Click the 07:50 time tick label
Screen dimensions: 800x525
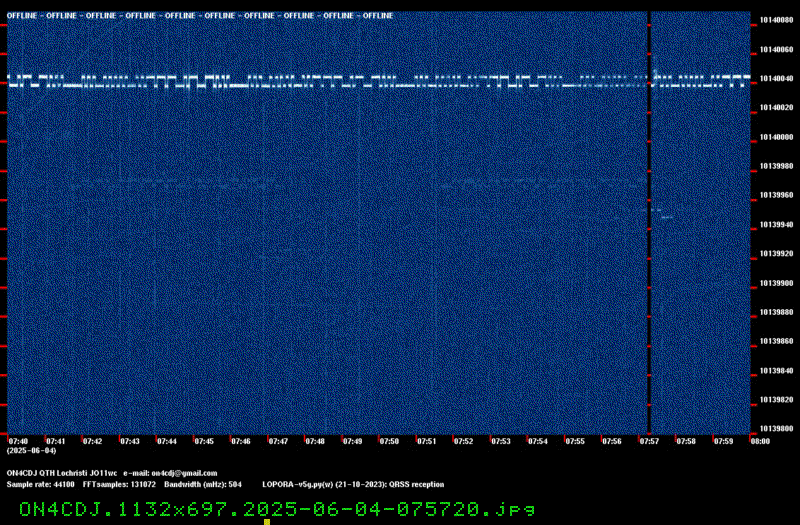tap(389, 441)
